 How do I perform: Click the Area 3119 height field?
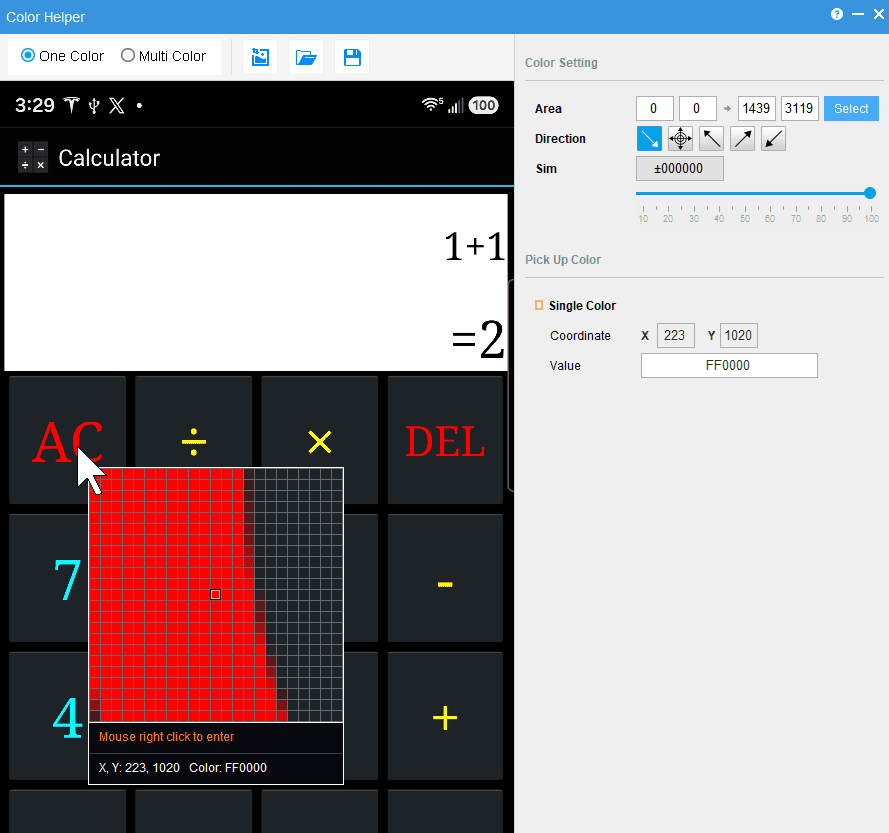799,108
